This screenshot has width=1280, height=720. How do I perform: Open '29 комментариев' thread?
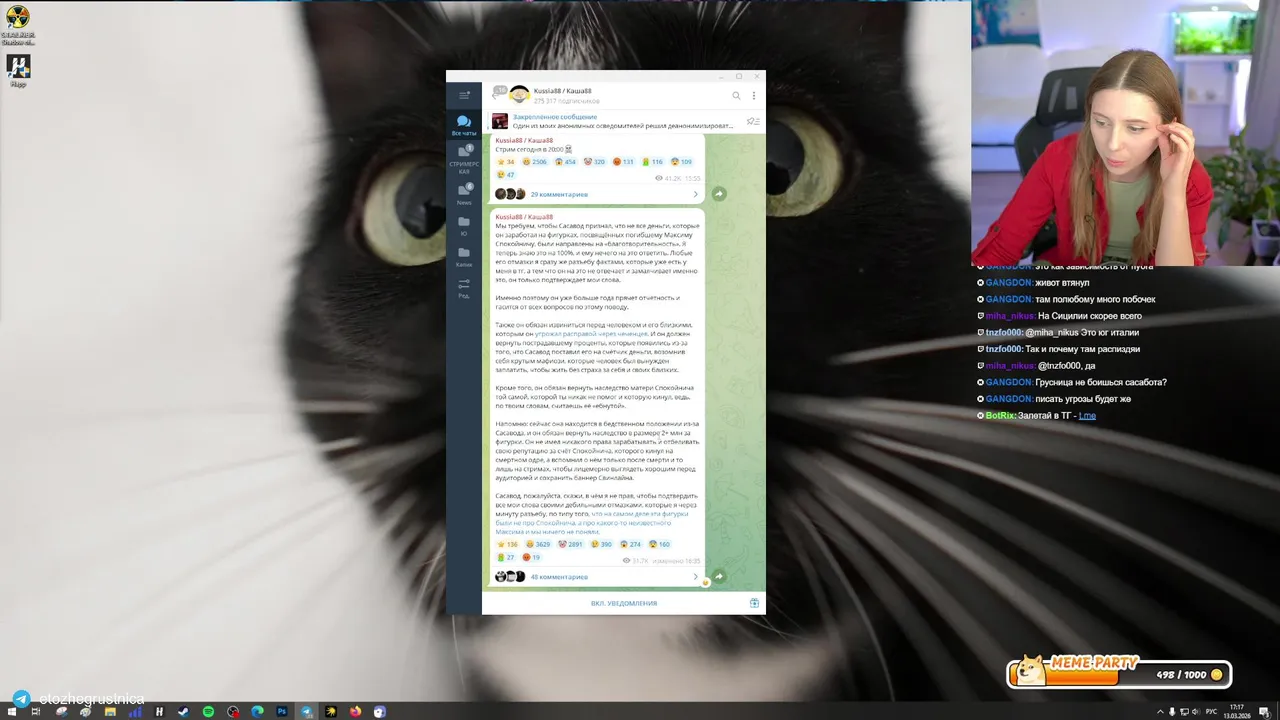point(559,194)
